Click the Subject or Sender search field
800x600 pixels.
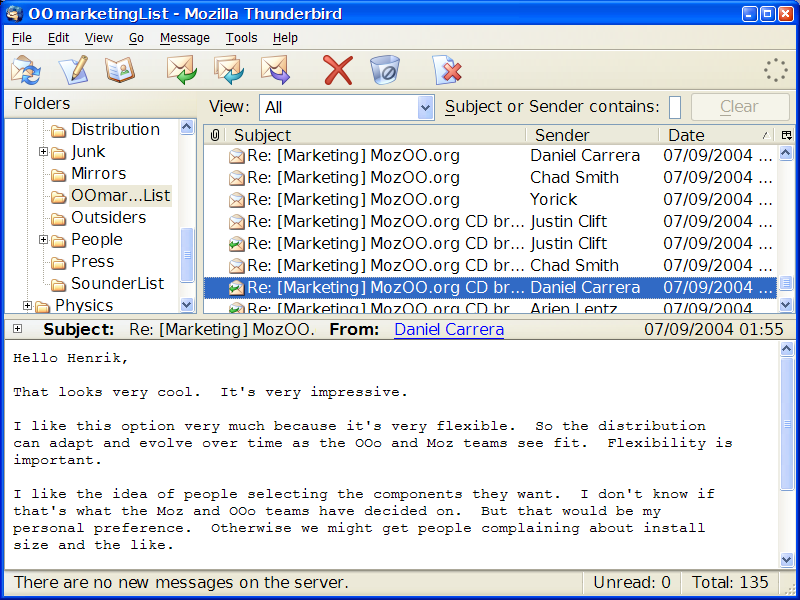tap(675, 107)
